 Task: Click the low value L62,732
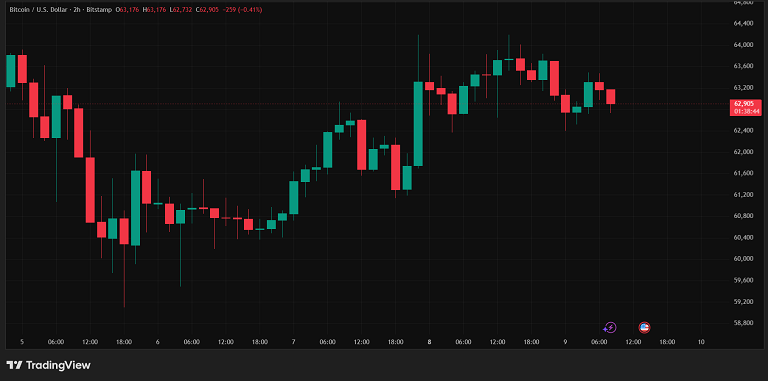(181, 9)
